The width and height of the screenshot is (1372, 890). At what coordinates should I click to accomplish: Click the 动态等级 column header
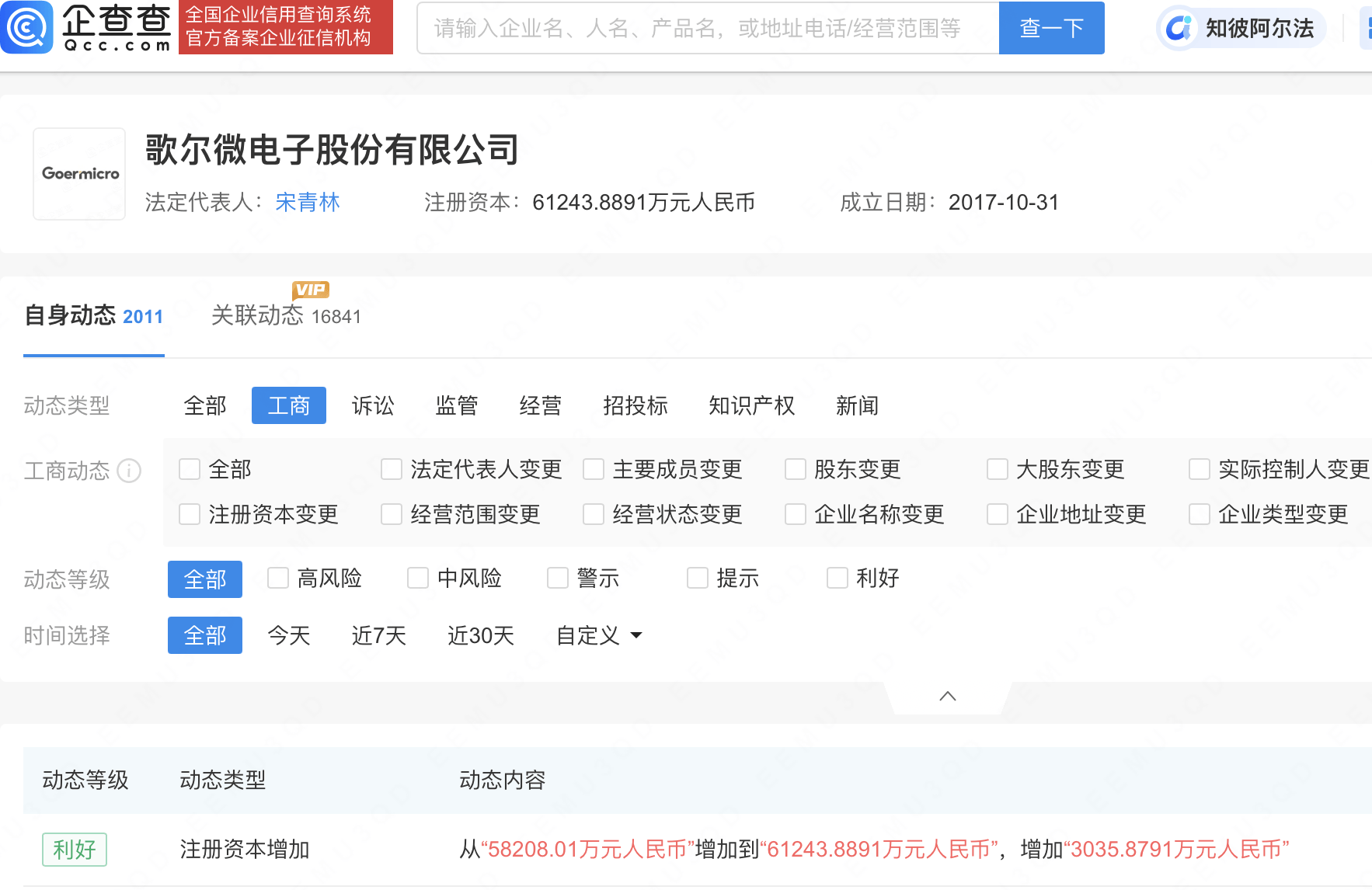pos(85,780)
